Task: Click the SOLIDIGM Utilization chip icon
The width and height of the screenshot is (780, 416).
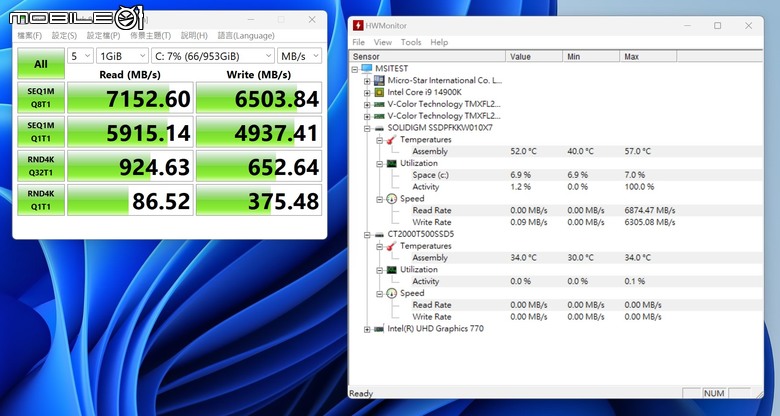Action: pos(391,163)
